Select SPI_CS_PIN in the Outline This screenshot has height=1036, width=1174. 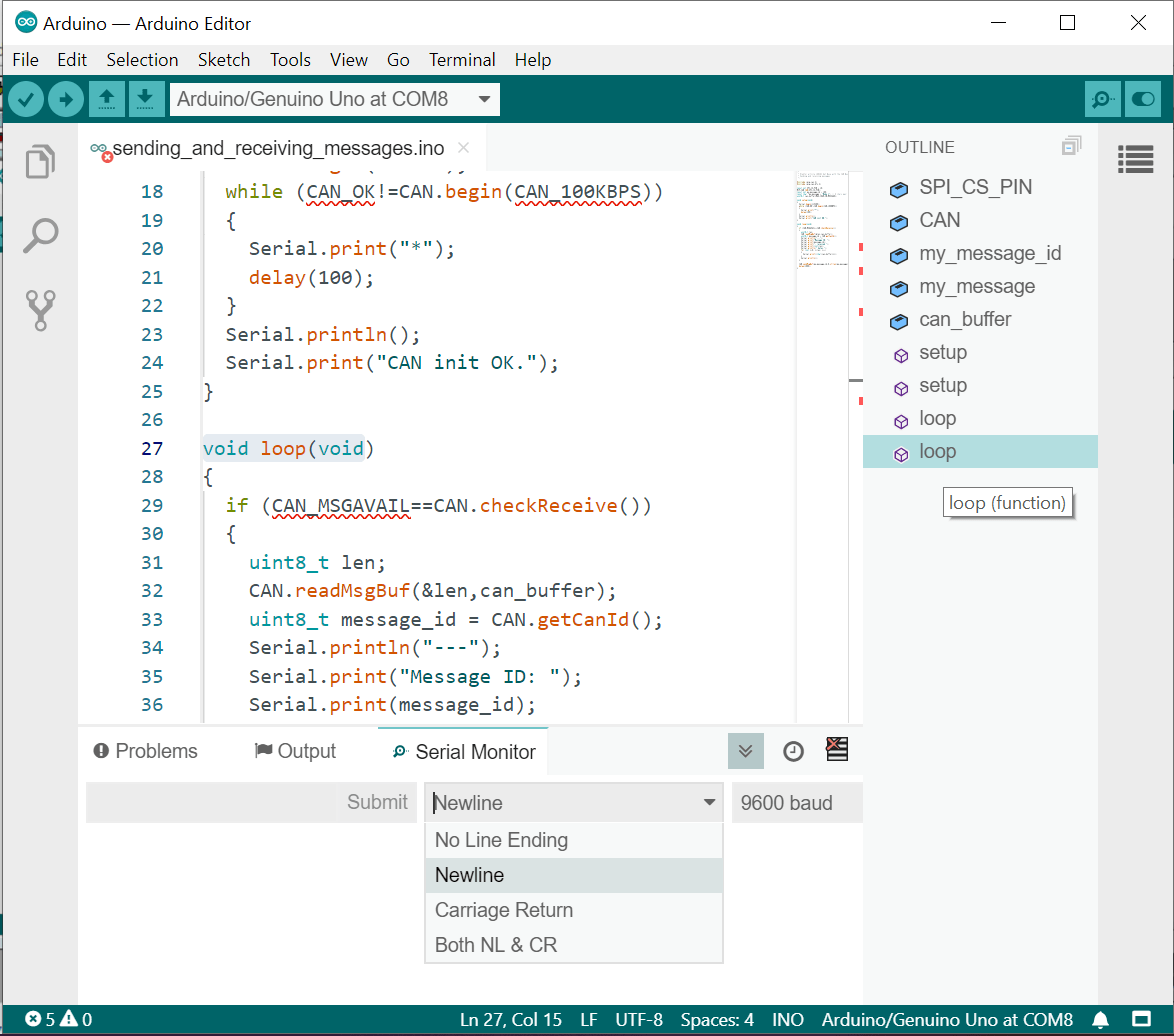(x=980, y=187)
